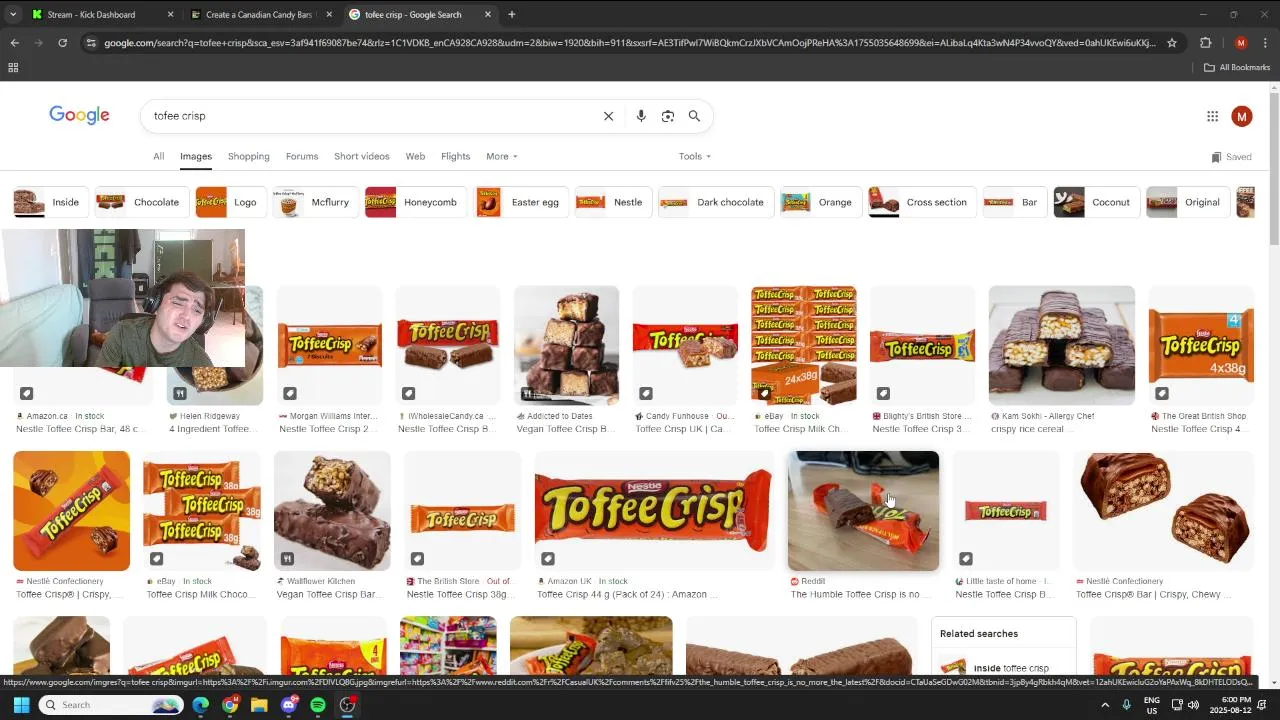Click the taskbar Search box

(x=110, y=705)
